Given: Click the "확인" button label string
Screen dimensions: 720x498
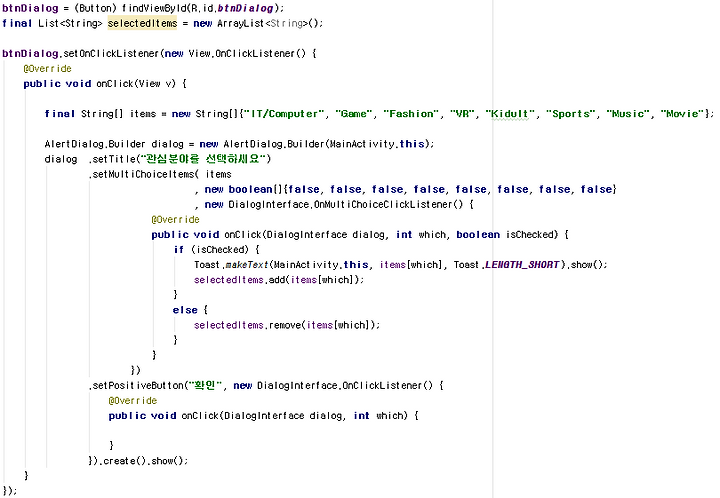Looking at the screenshot, I should point(204,385).
